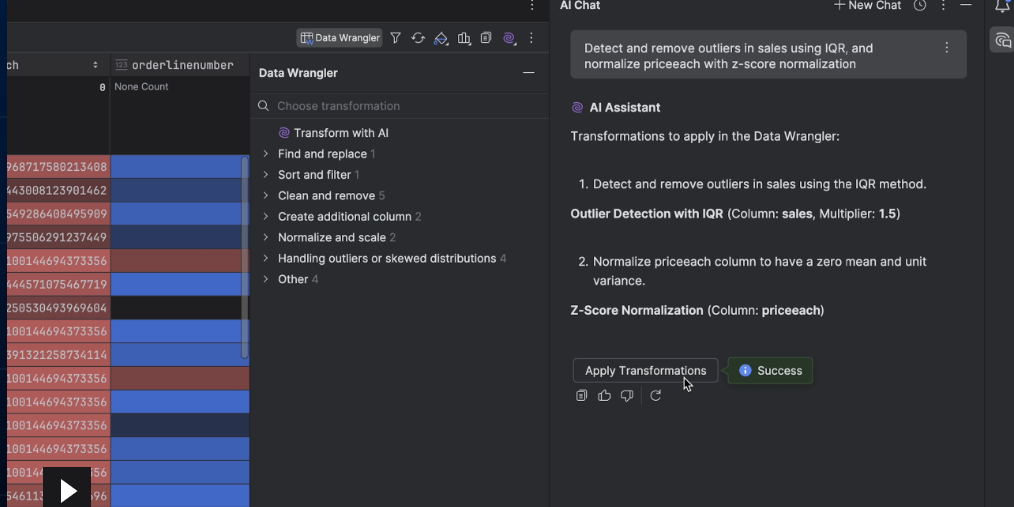Expand the Normalize and scale category
1014x507 pixels.
(x=266, y=238)
